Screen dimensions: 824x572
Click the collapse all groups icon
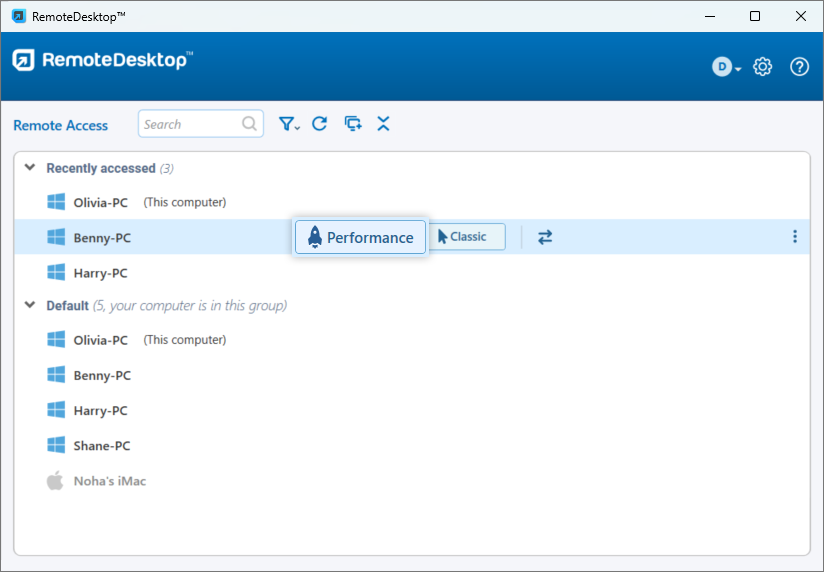(x=383, y=124)
